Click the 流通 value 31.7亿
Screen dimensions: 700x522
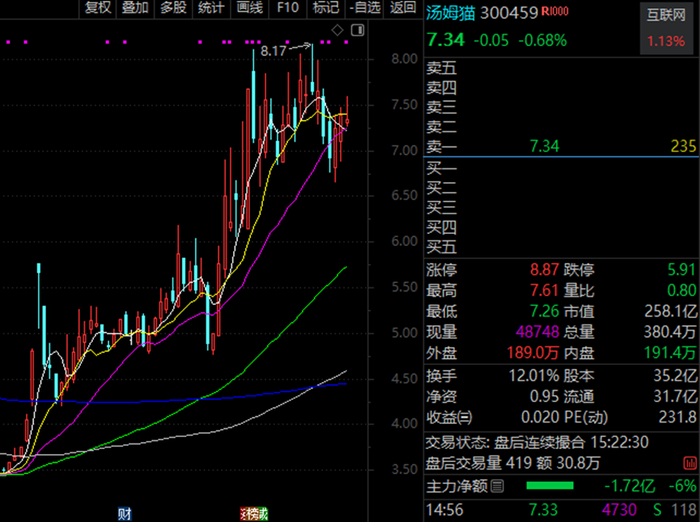coord(675,397)
